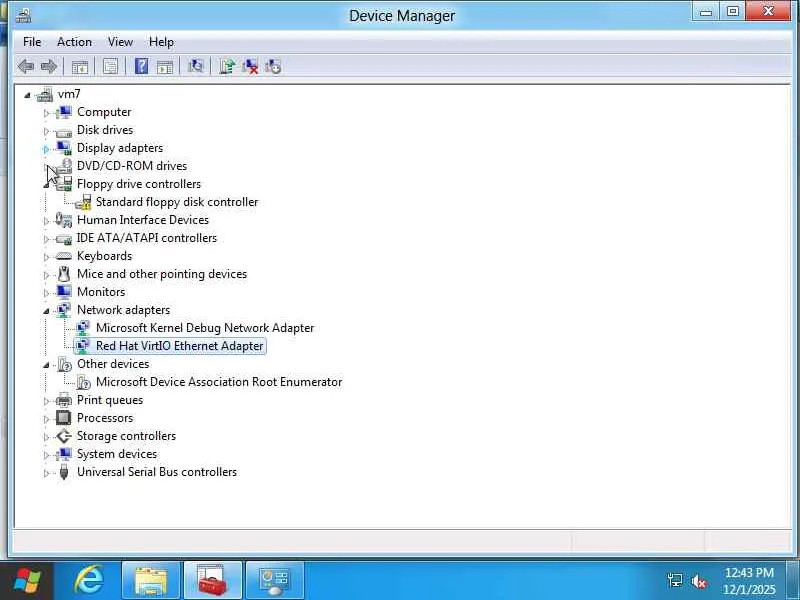Select Microsoft Kernel Debug Network Adapter
800x600 pixels.
pos(205,328)
